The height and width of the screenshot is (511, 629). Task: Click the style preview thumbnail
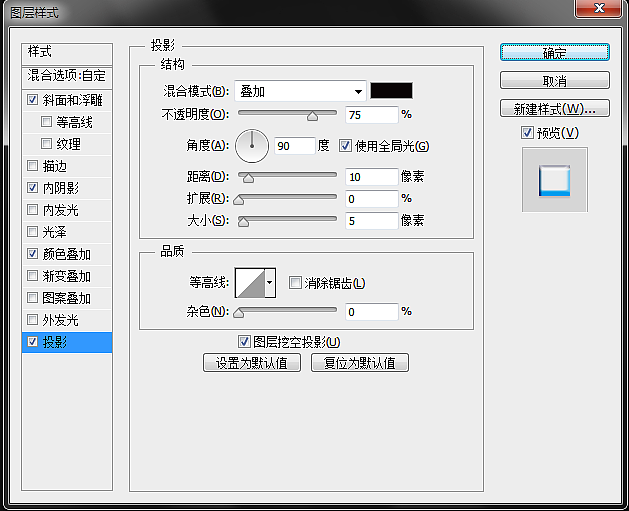[555, 180]
